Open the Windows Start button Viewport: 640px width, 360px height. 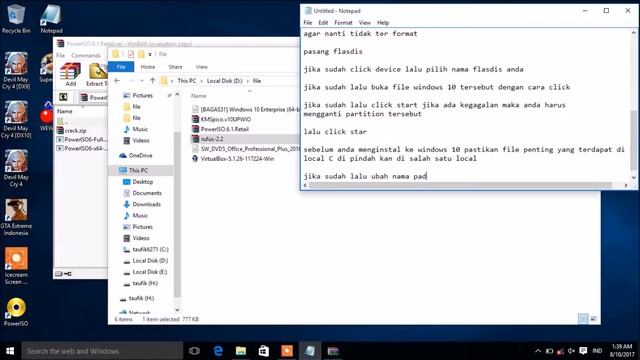click(x=10, y=351)
